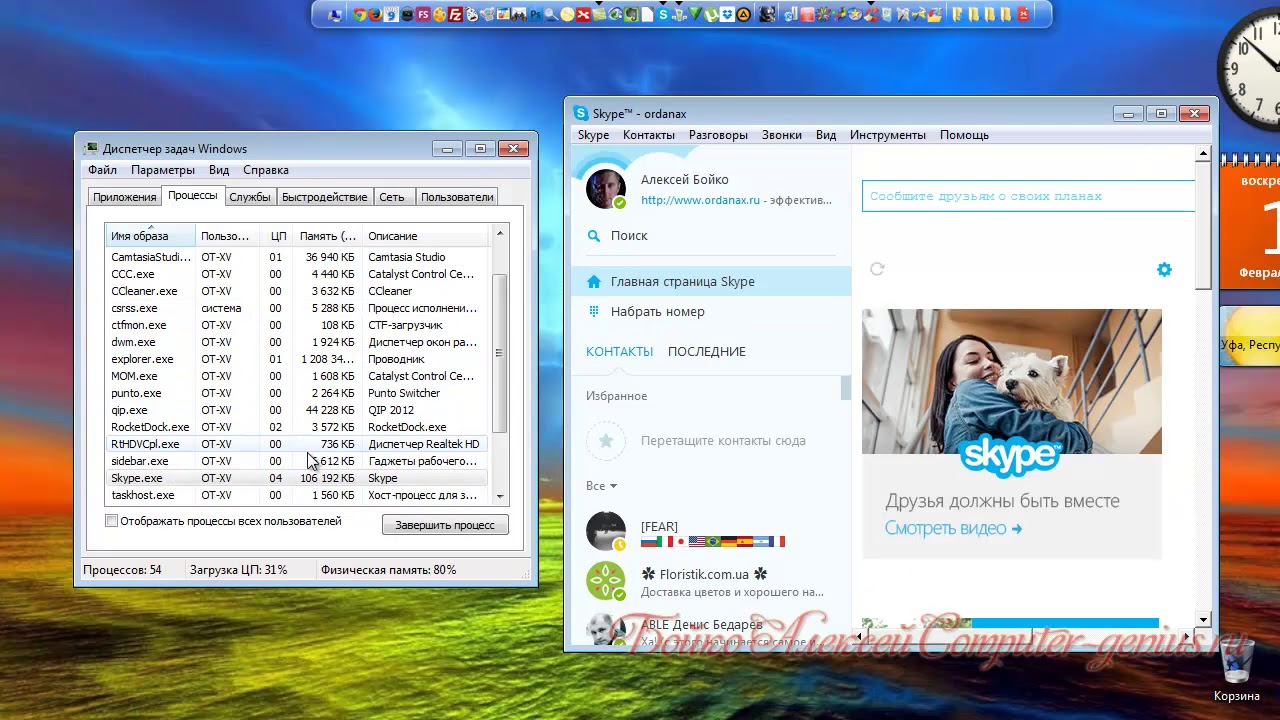Viewport: 1280px width, 720px height.
Task: Select the Skype.exe process row
Action: [297, 478]
